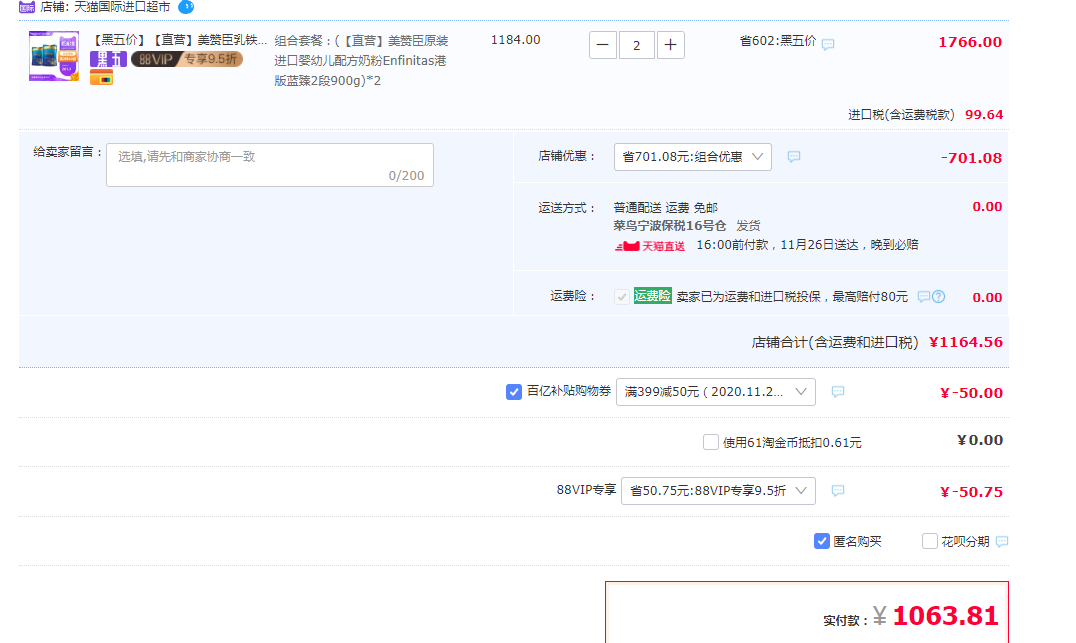Open the info bubble beside 88VIP dropdown
The width and height of the screenshot is (1076, 643).
[838, 490]
